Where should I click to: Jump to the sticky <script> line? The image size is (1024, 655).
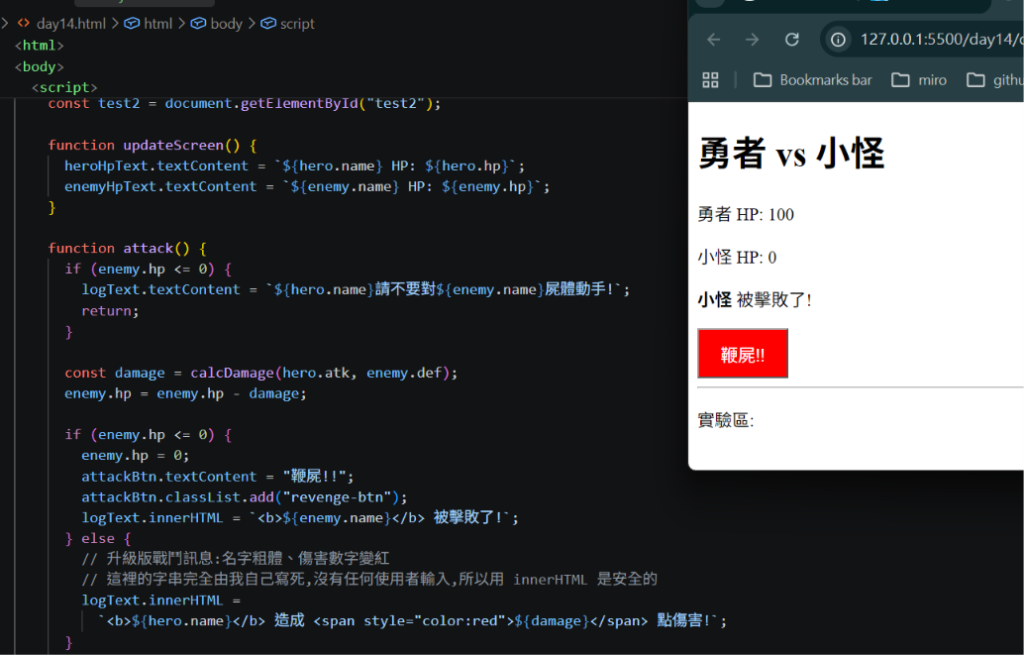(x=65, y=88)
